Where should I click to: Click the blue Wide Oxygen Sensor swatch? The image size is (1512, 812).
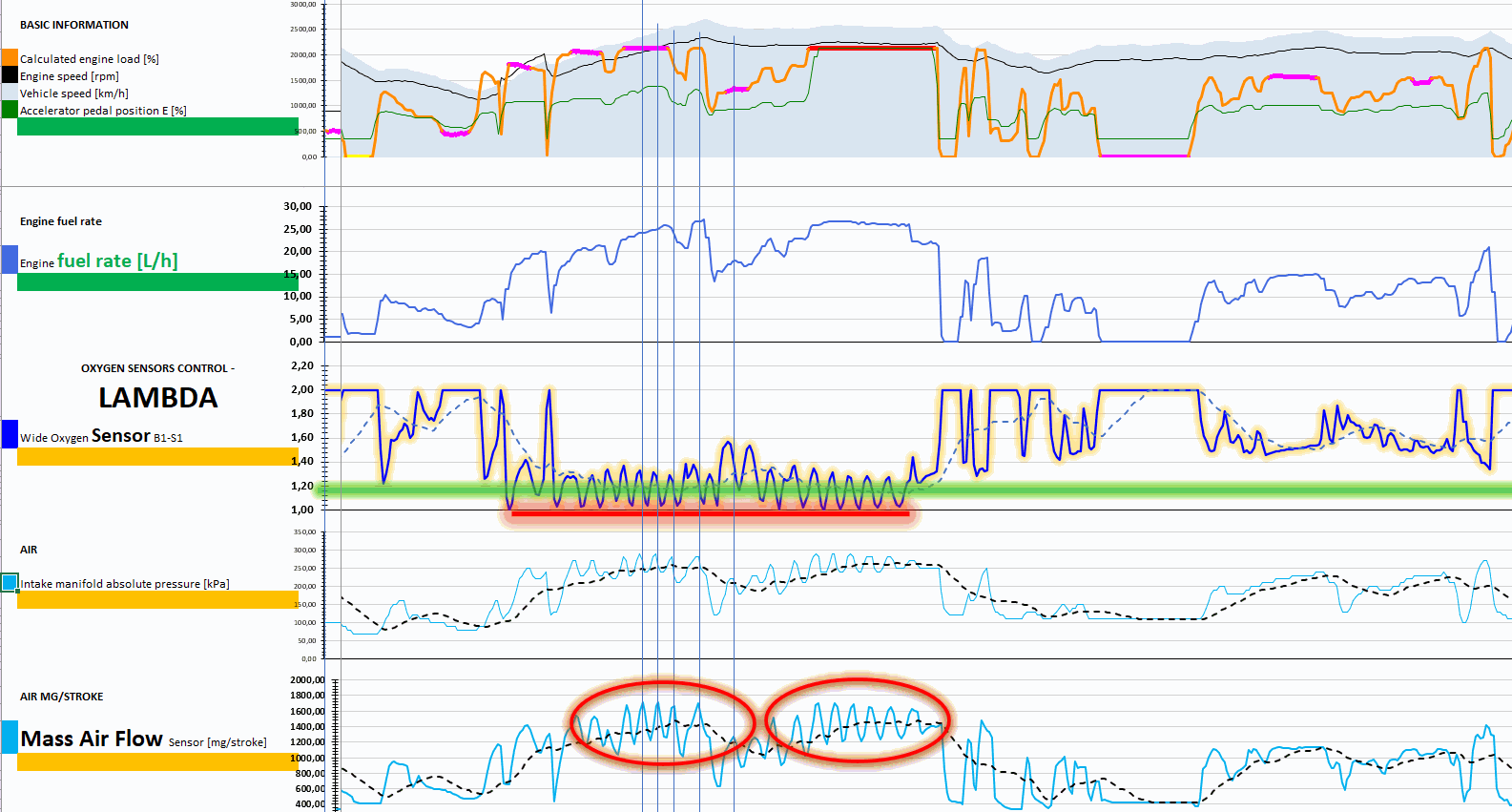[10, 434]
